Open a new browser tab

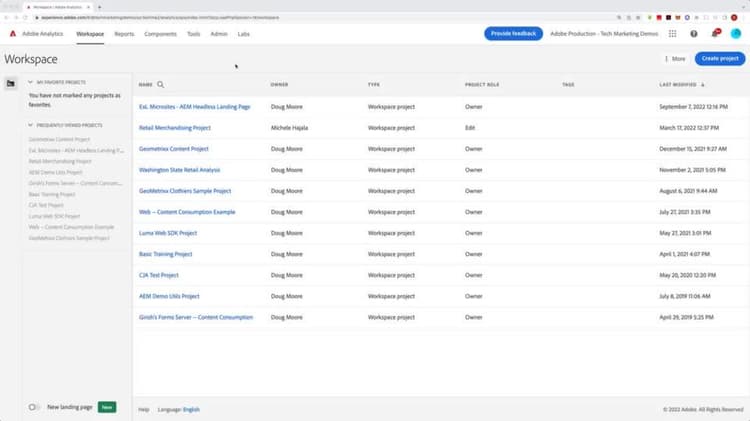pyautogui.click(x=99, y=7)
